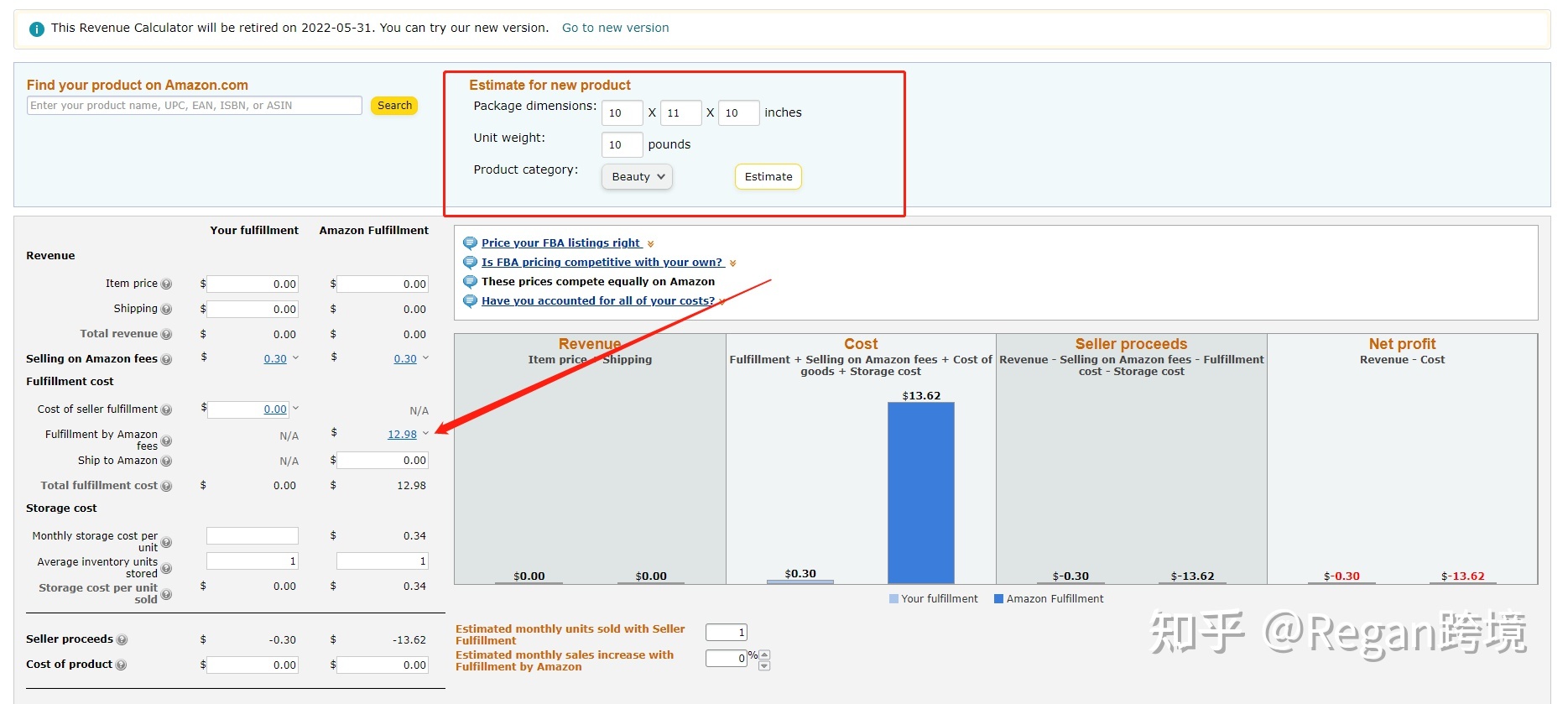This screenshot has height=704, width=1568.
Task: Expand the "Price your FBA listings right" section
Action: (x=650, y=243)
